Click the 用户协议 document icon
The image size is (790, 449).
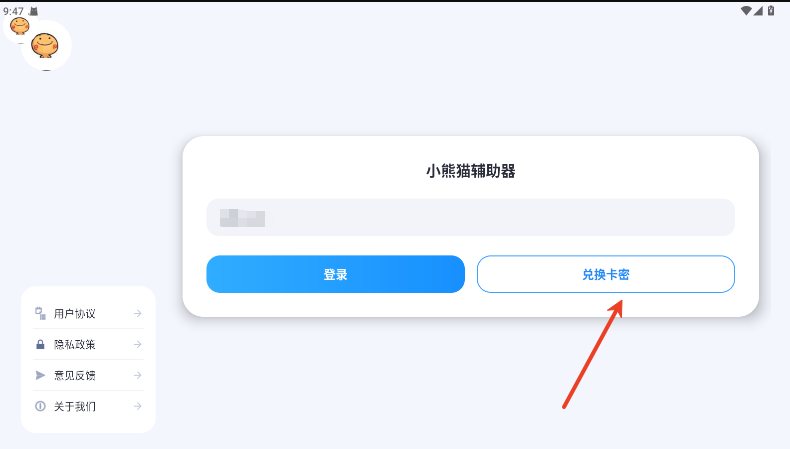[x=40, y=313]
